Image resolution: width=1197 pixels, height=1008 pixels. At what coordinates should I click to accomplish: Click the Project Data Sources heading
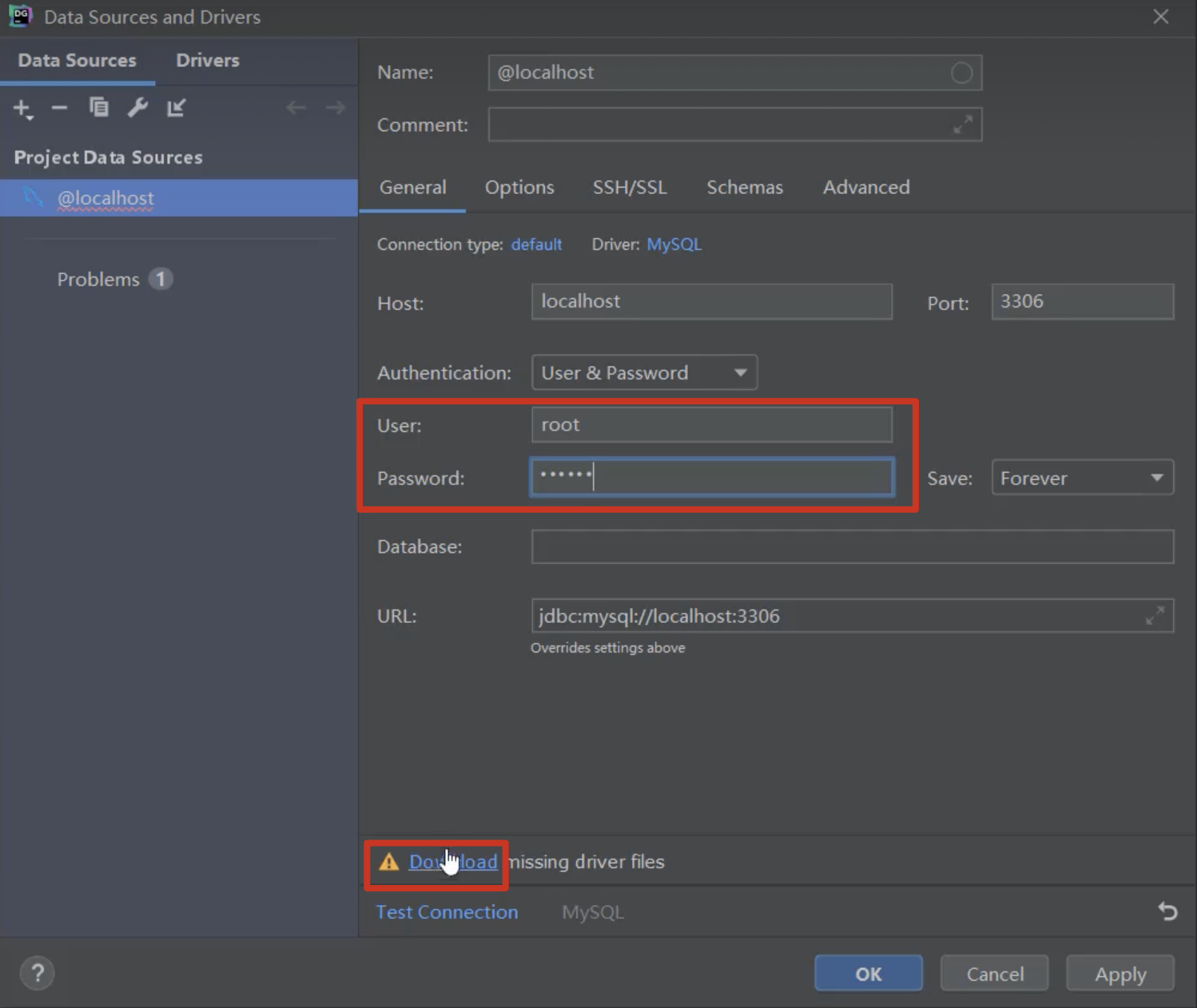[109, 157]
